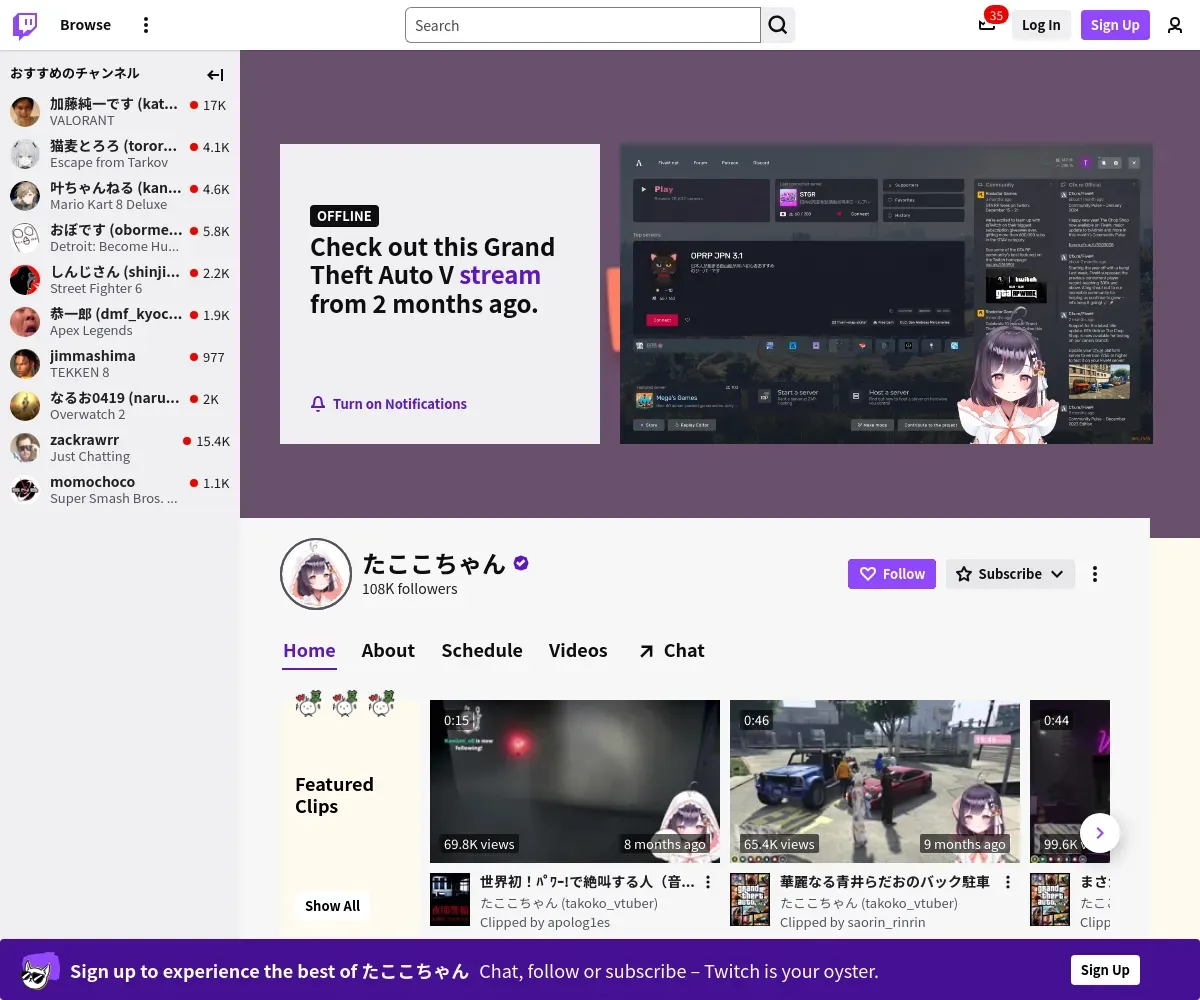Follow the たこここちゃん channel

tap(892, 574)
